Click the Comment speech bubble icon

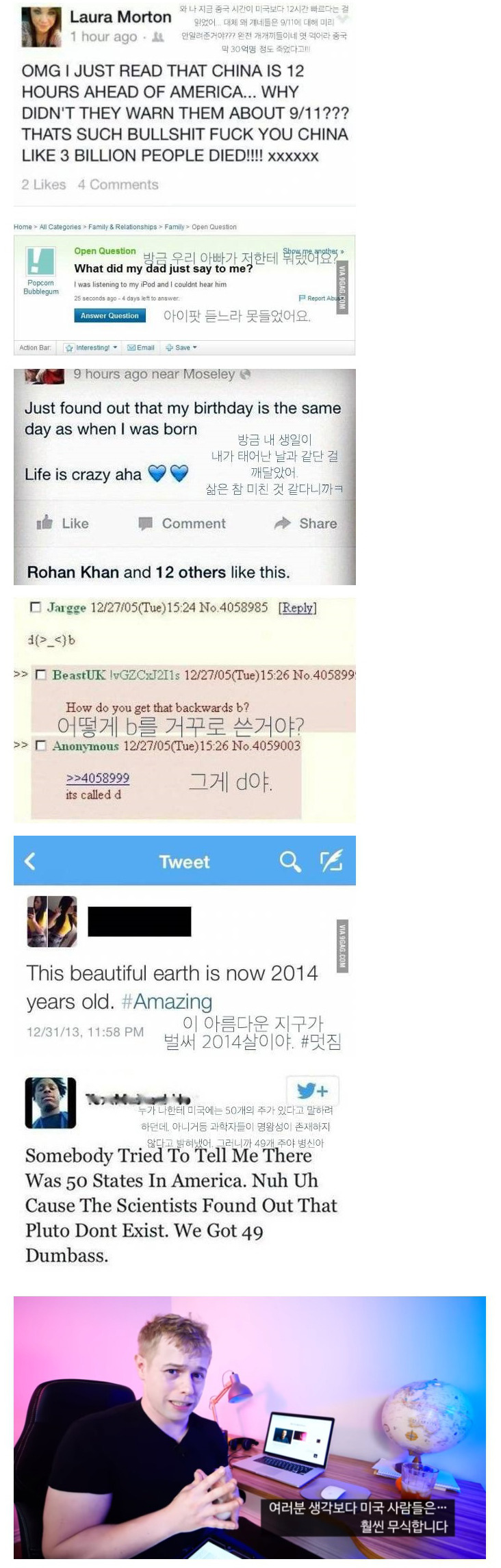[145, 524]
